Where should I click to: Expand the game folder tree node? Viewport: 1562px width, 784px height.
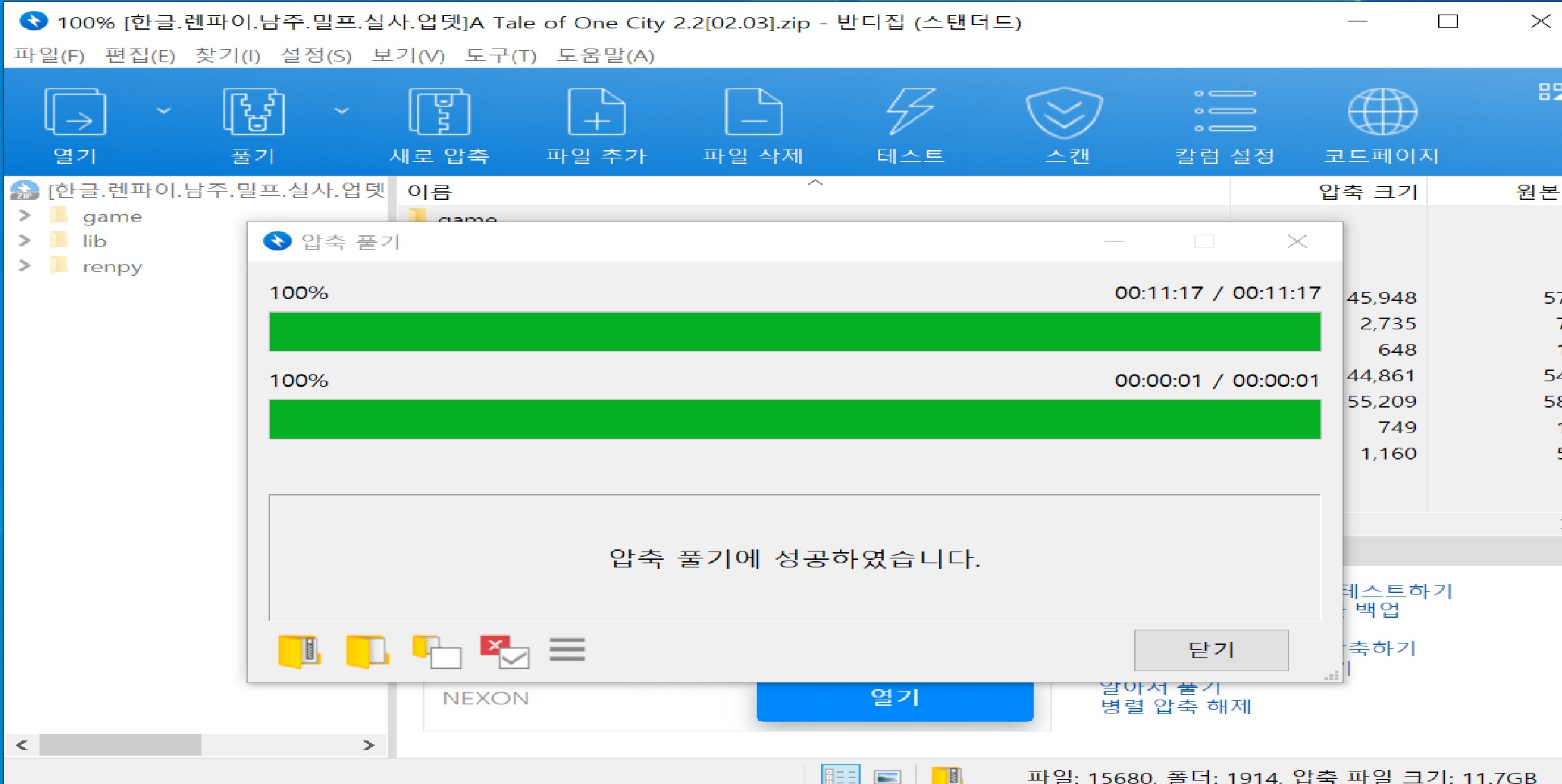click(x=25, y=216)
